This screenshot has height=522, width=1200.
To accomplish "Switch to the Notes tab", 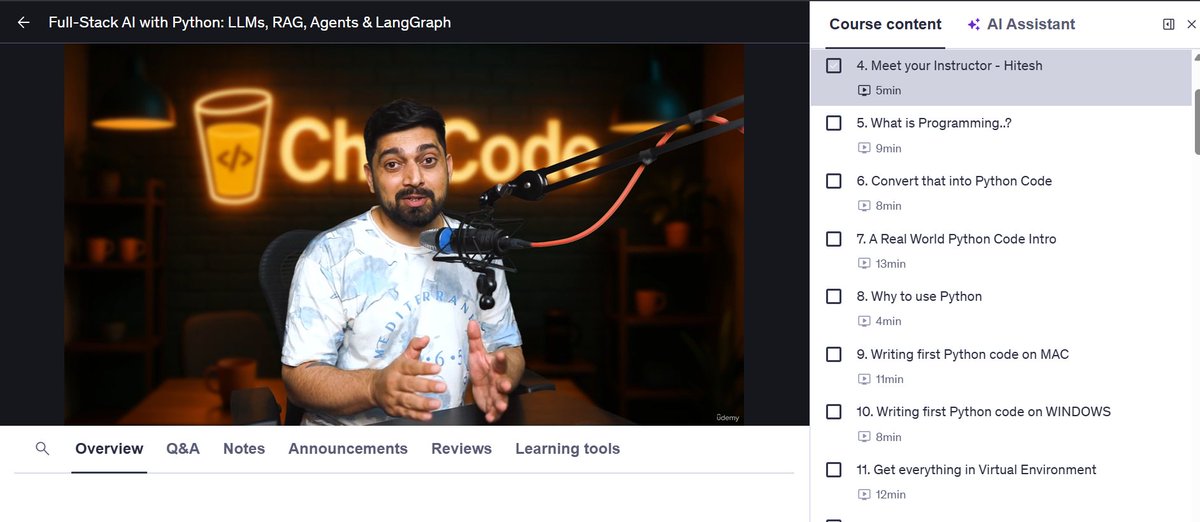I will (244, 449).
